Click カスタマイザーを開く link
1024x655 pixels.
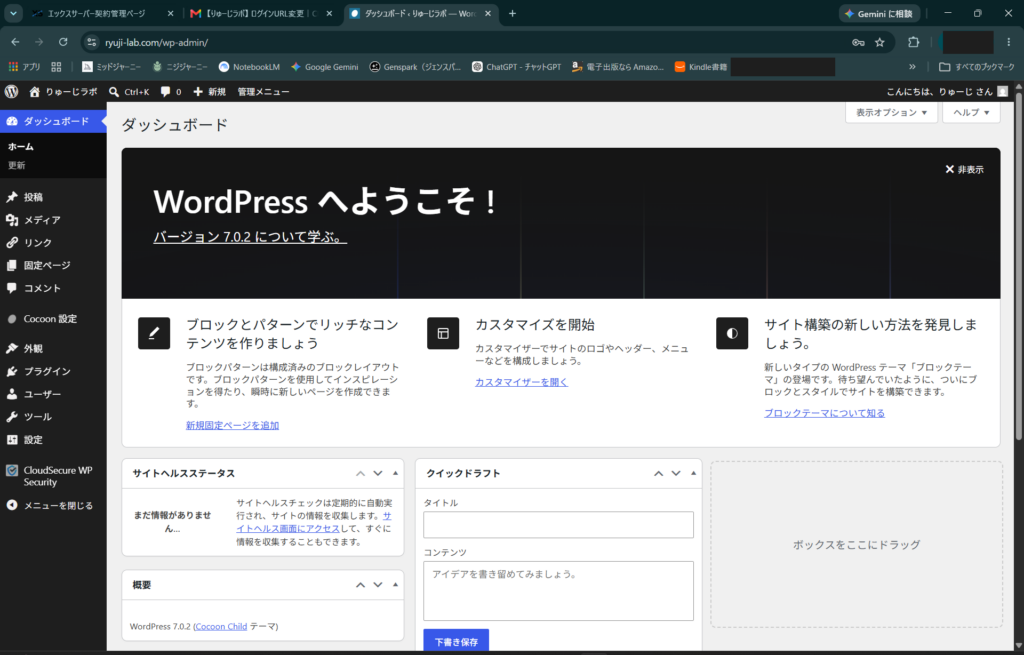(x=521, y=382)
